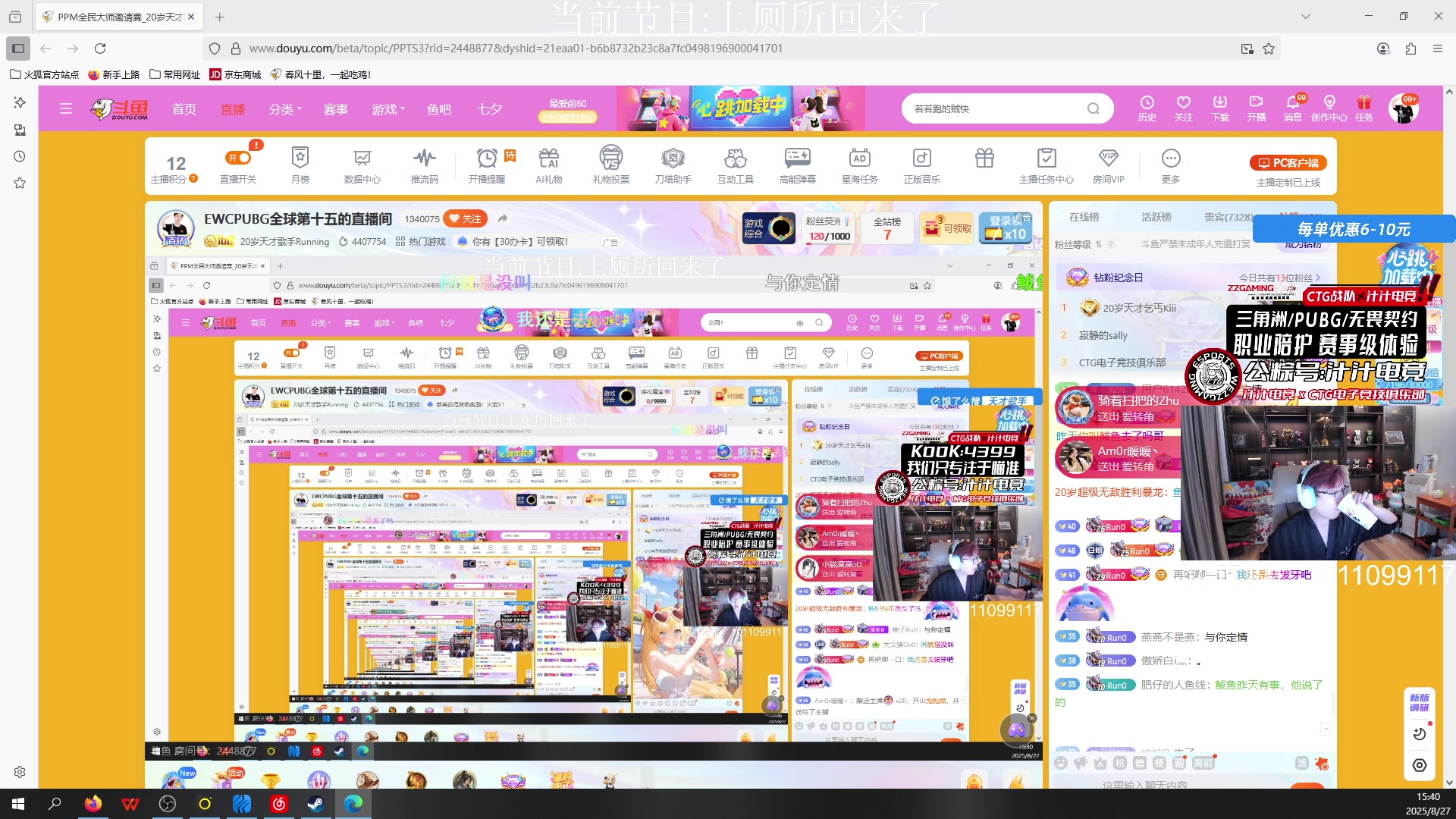Click the 可领取 red envelope reward
The image size is (1456, 819).
pos(947,227)
